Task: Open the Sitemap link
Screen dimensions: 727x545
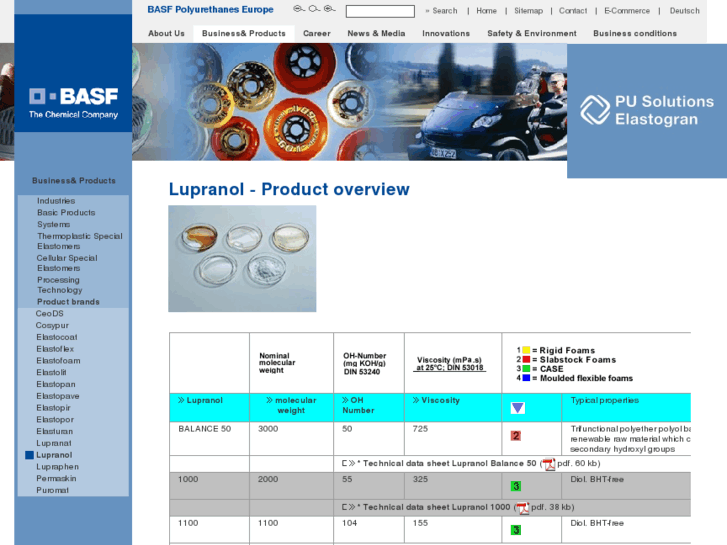Action: 529,11
